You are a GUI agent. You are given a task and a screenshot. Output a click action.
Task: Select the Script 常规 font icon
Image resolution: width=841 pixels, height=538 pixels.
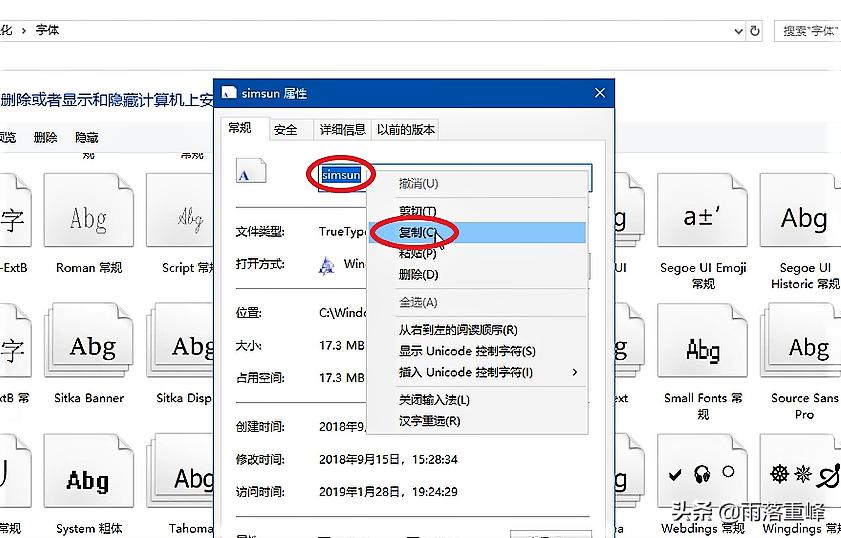pos(180,210)
